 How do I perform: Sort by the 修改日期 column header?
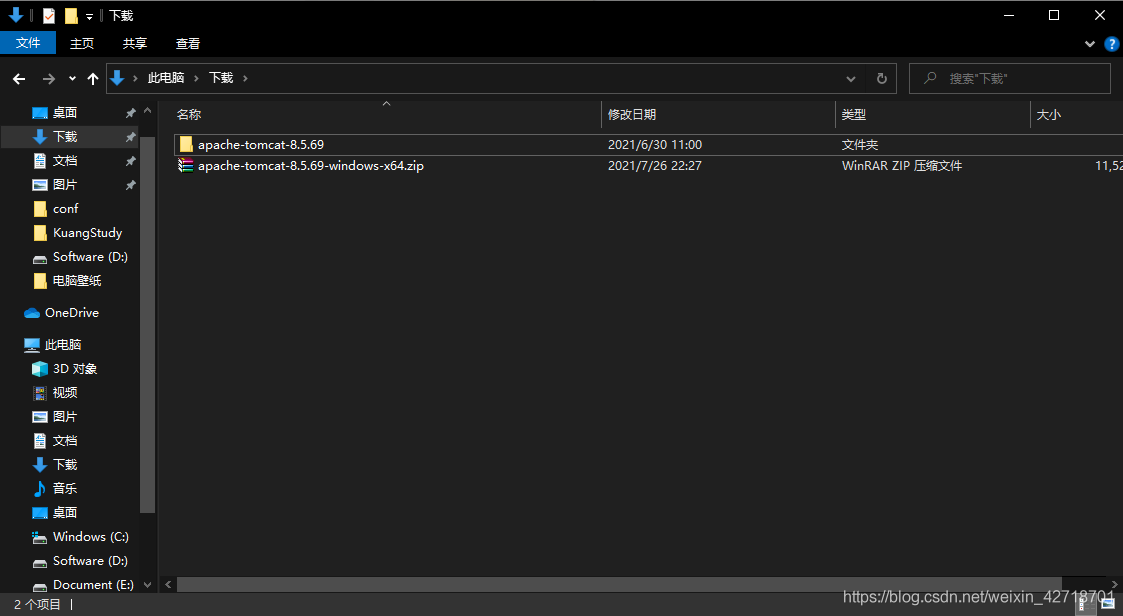(x=632, y=115)
